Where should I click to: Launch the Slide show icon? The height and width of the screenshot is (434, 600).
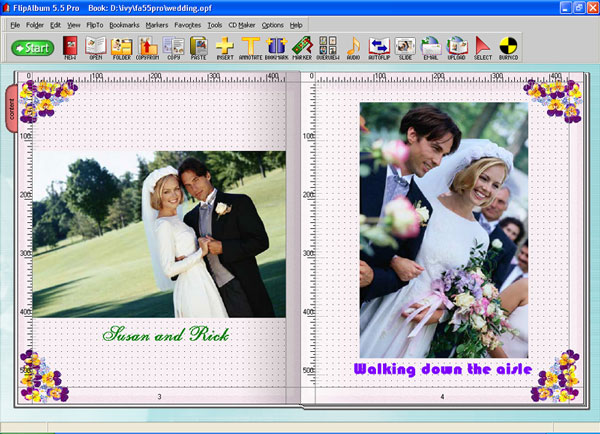[405, 48]
